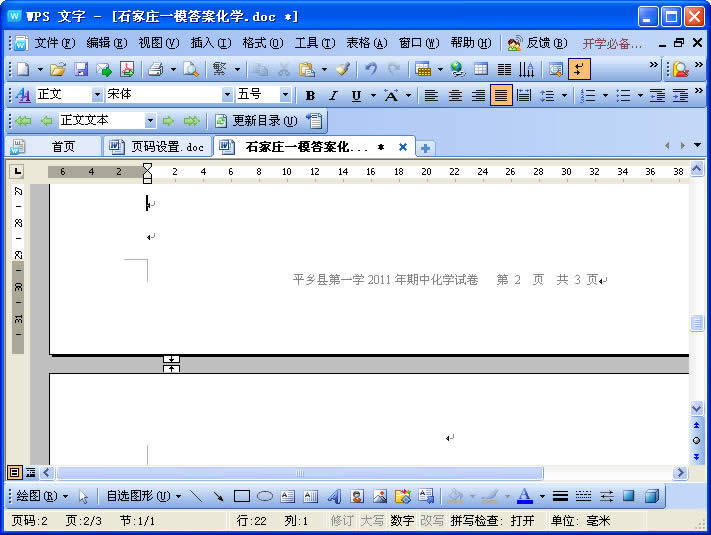Viewport: 711px width, 535px height.
Task: Click the Center alignment icon
Action: (455, 95)
